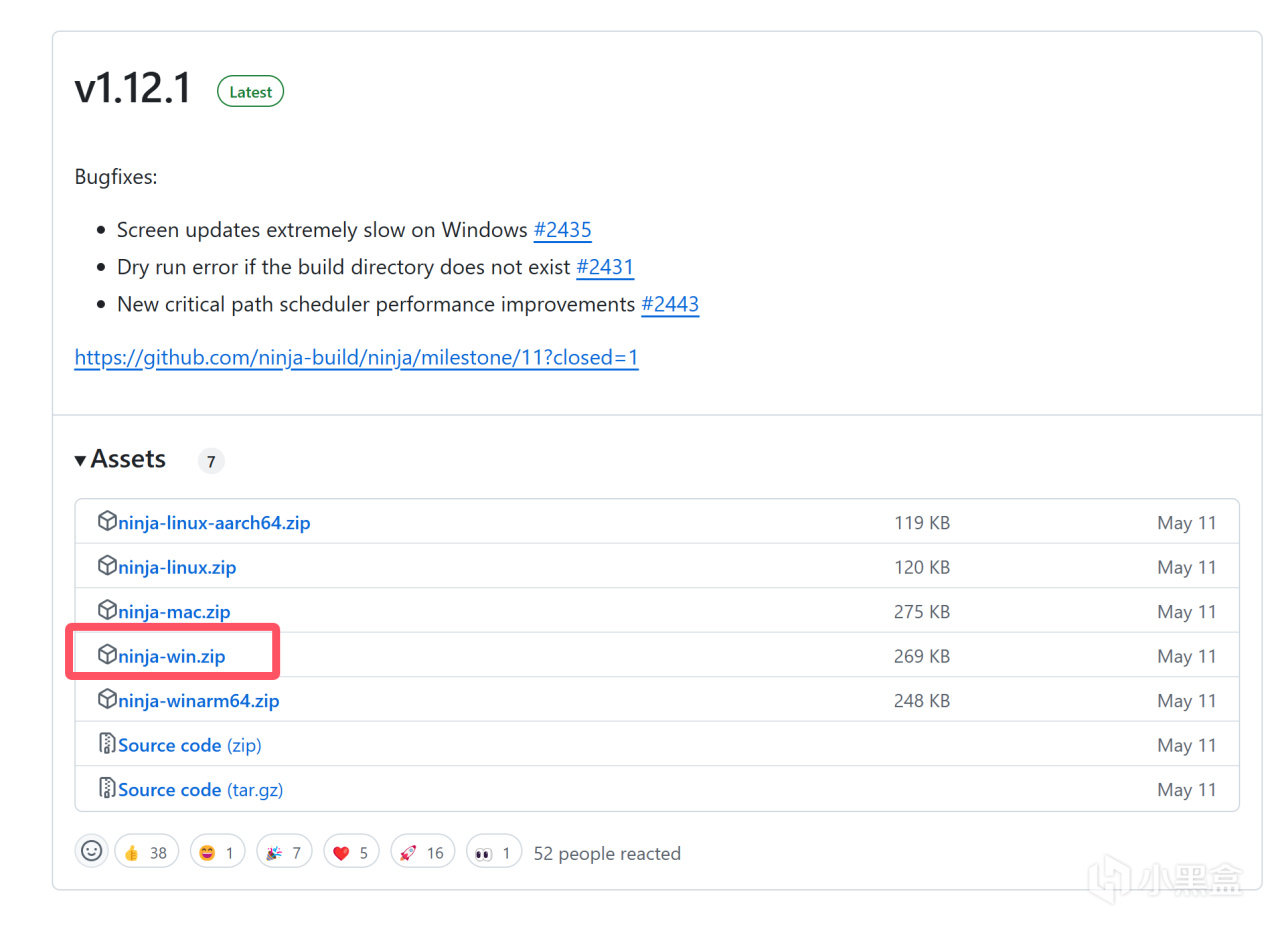The image size is (1280, 927).
Task: Click the '52 people reacted' text
Action: coord(607,854)
